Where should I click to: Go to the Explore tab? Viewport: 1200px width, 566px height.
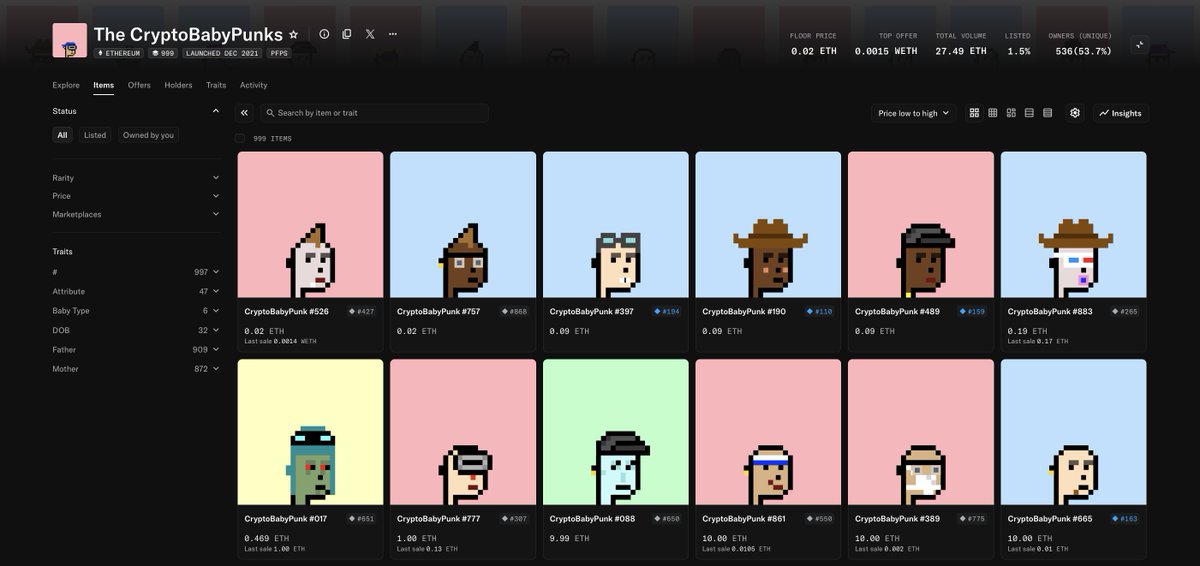[x=66, y=85]
